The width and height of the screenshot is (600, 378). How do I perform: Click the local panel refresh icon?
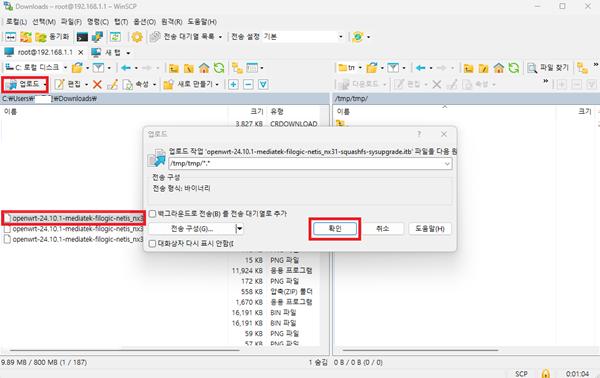point(219,68)
